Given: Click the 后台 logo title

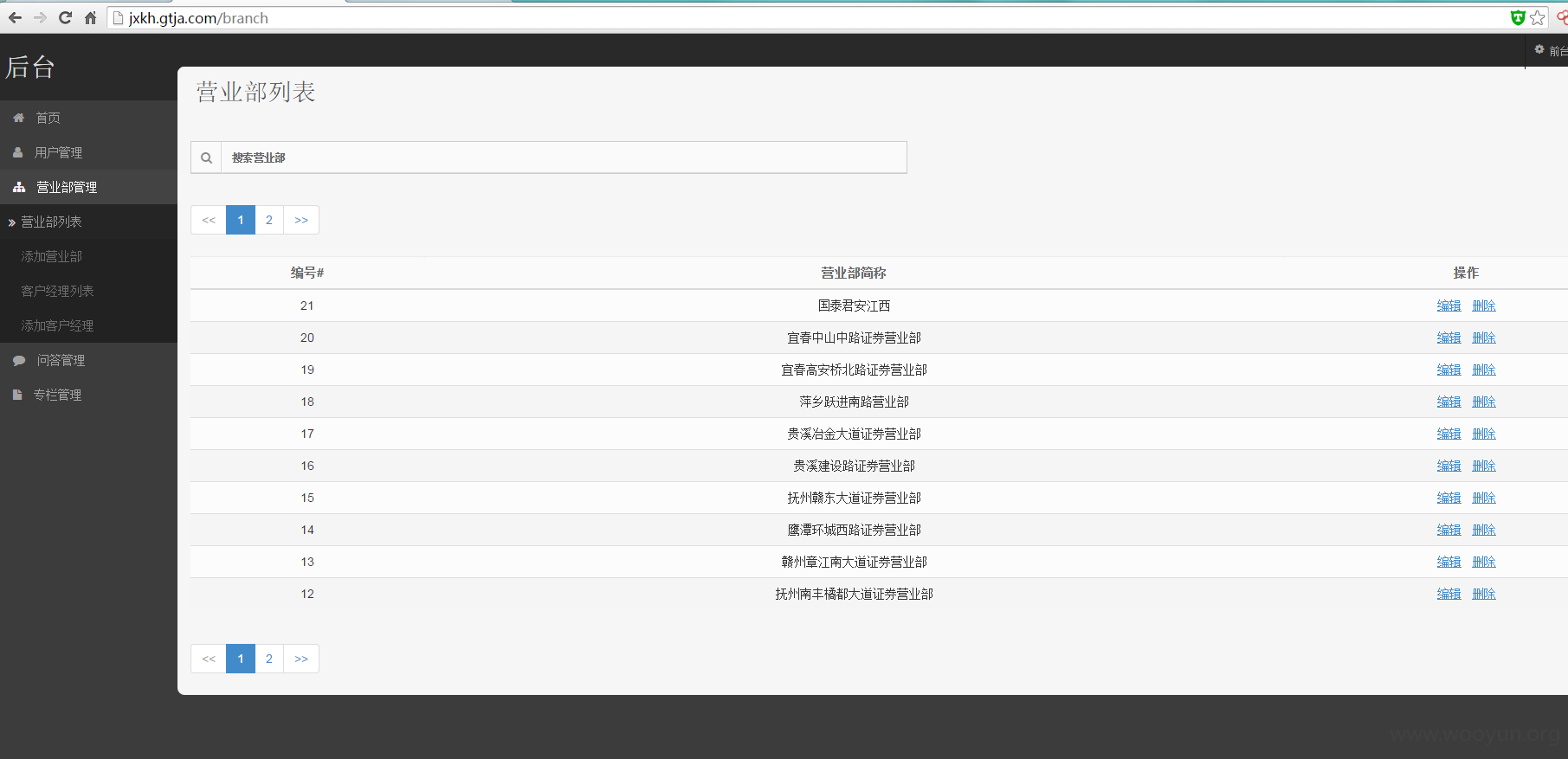Looking at the screenshot, I should pyautogui.click(x=30, y=67).
